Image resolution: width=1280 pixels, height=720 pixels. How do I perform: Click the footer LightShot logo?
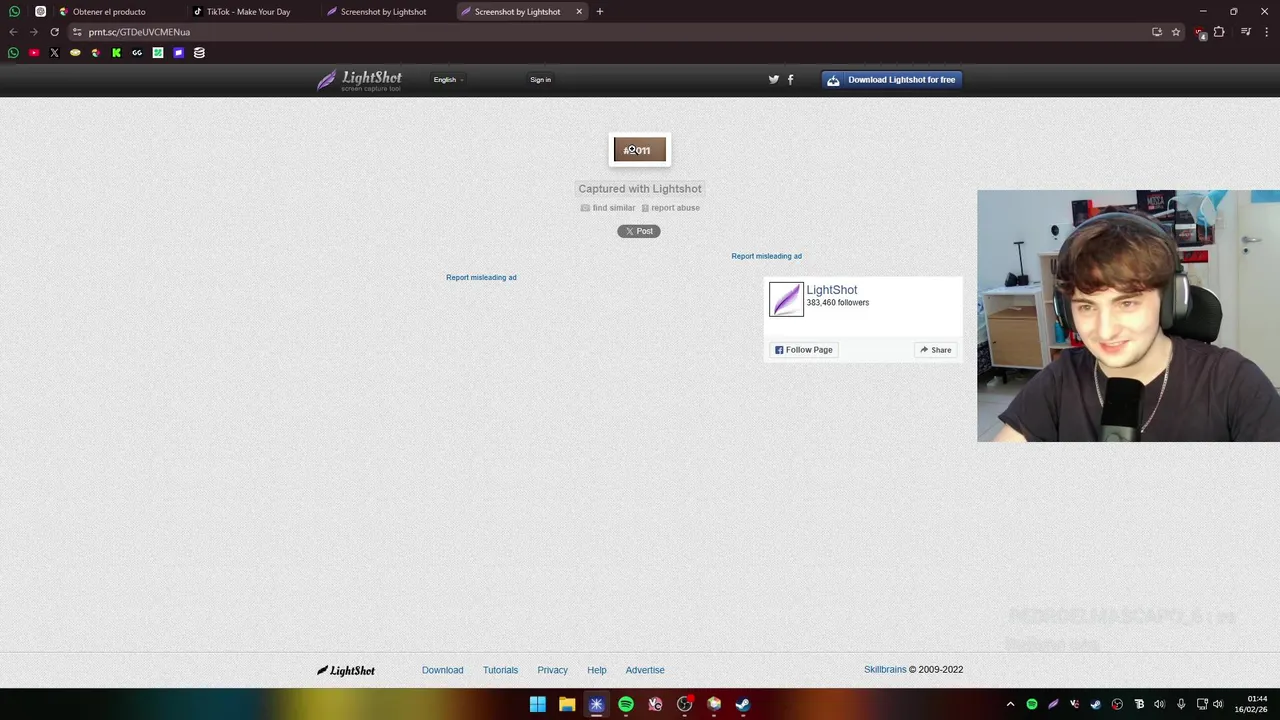coord(346,670)
